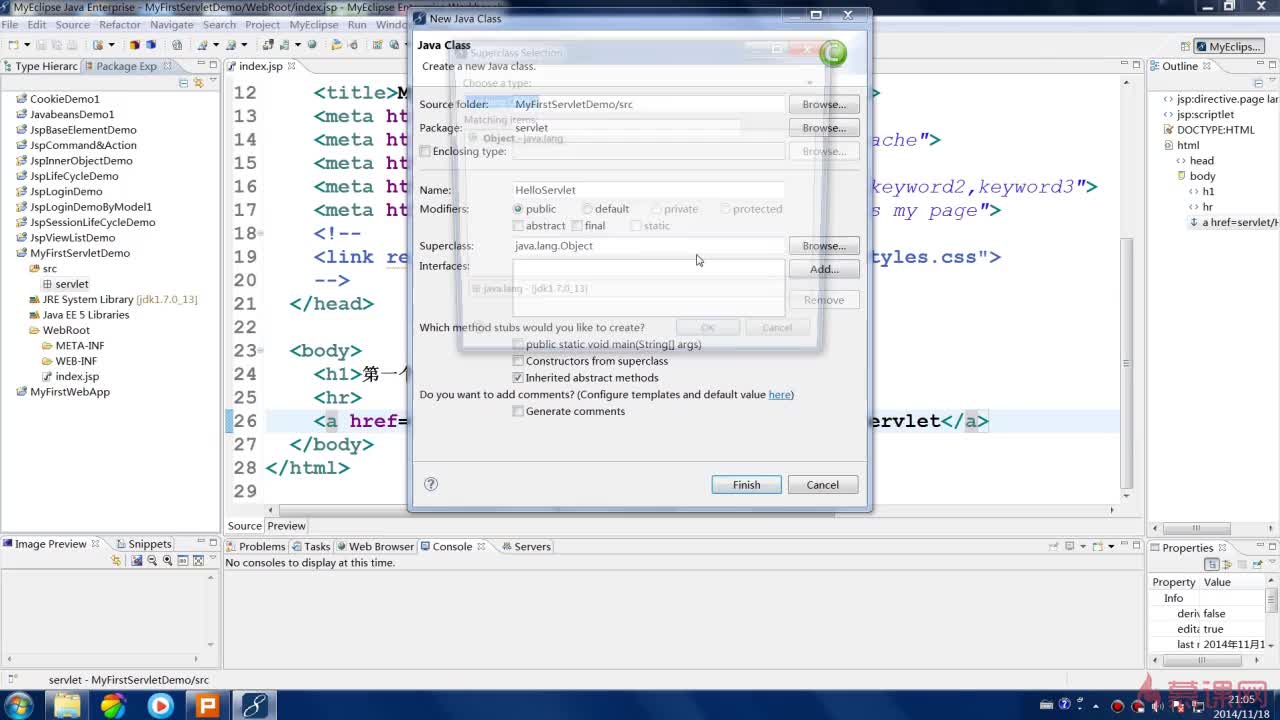1280x720 pixels.
Task: Open Windows Start button
Action: (19, 705)
